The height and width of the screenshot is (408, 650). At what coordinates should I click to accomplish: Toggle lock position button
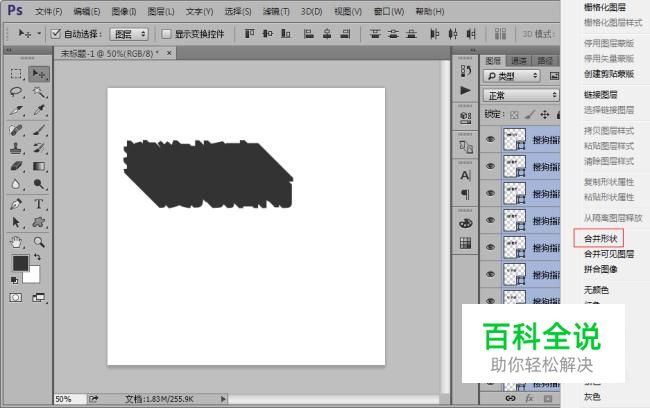click(545, 115)
